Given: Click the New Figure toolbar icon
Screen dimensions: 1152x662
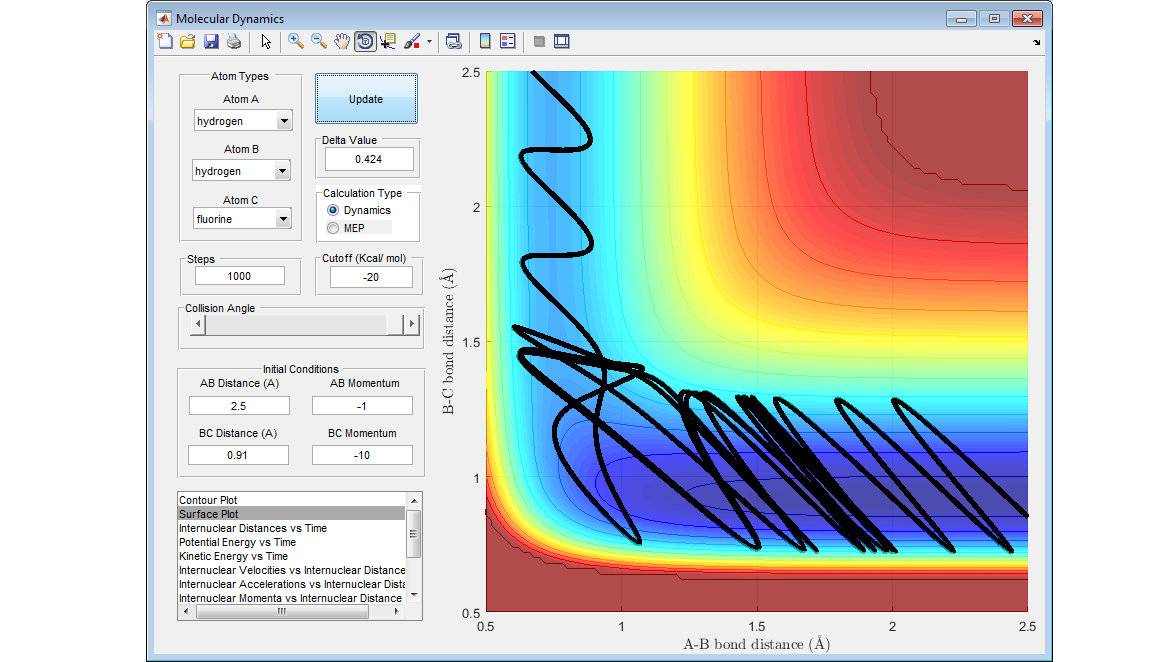Looking at the screenshot, I should 165,41.
